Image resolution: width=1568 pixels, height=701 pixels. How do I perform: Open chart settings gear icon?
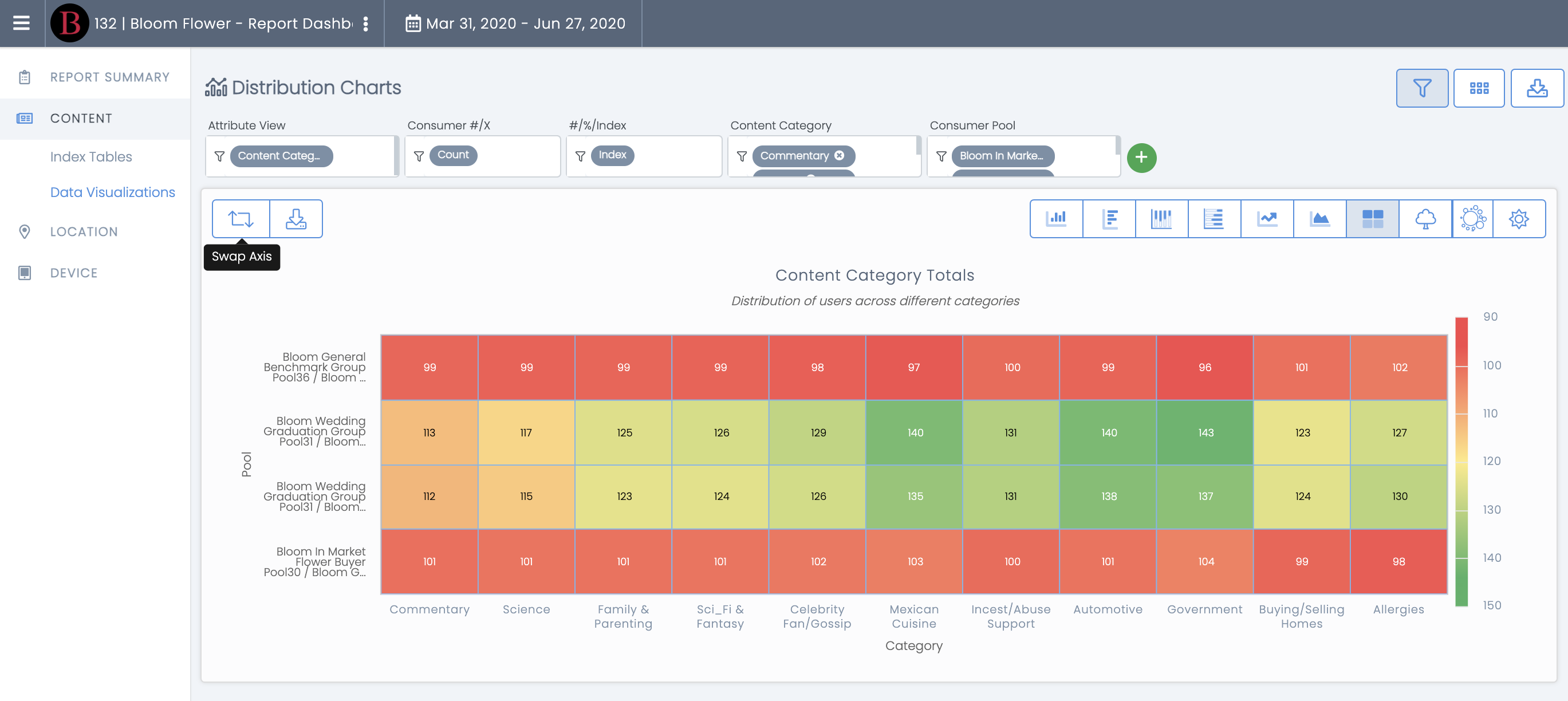point(1519,218)
